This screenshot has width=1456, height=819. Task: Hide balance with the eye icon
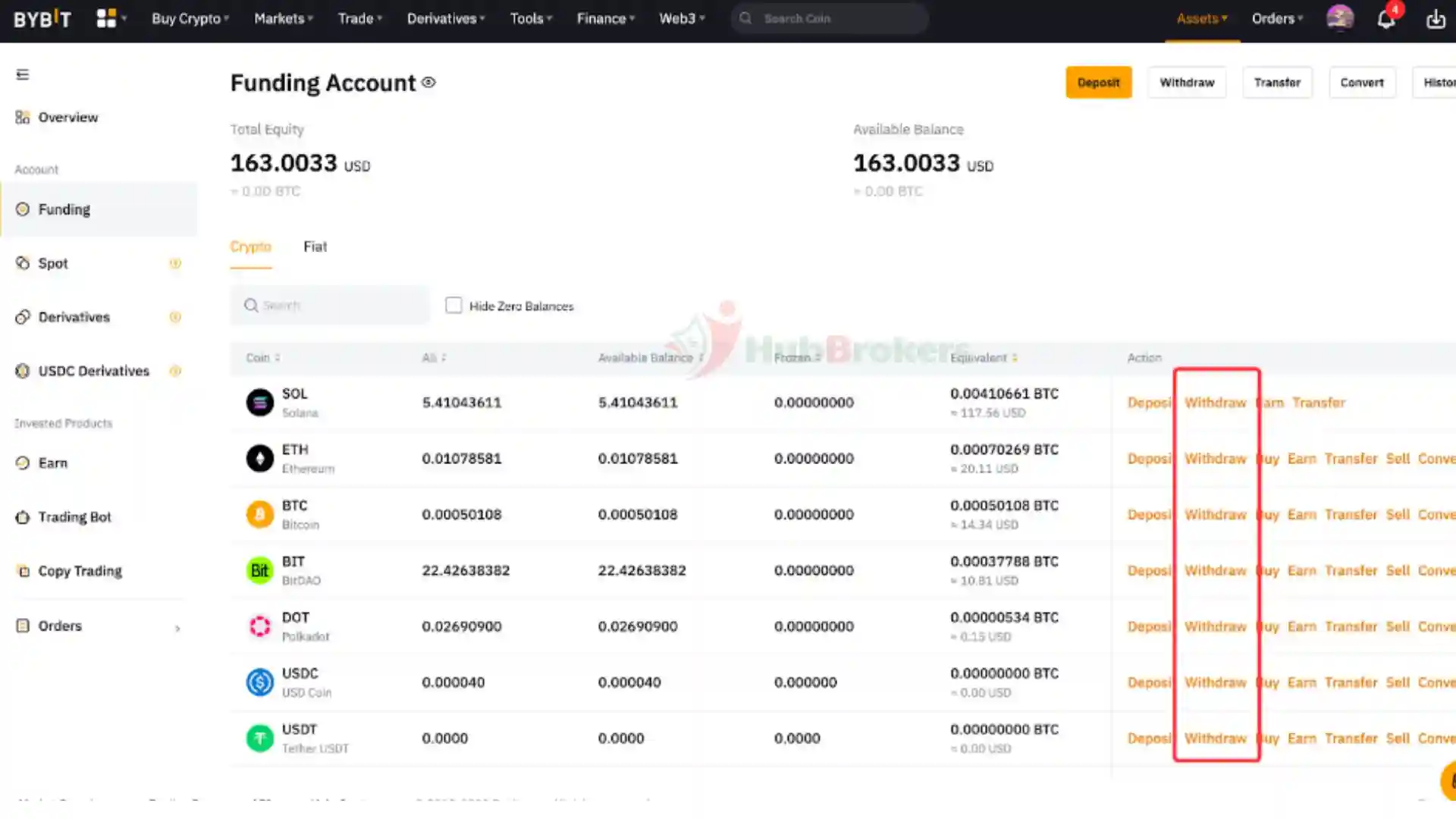point(428,83)
